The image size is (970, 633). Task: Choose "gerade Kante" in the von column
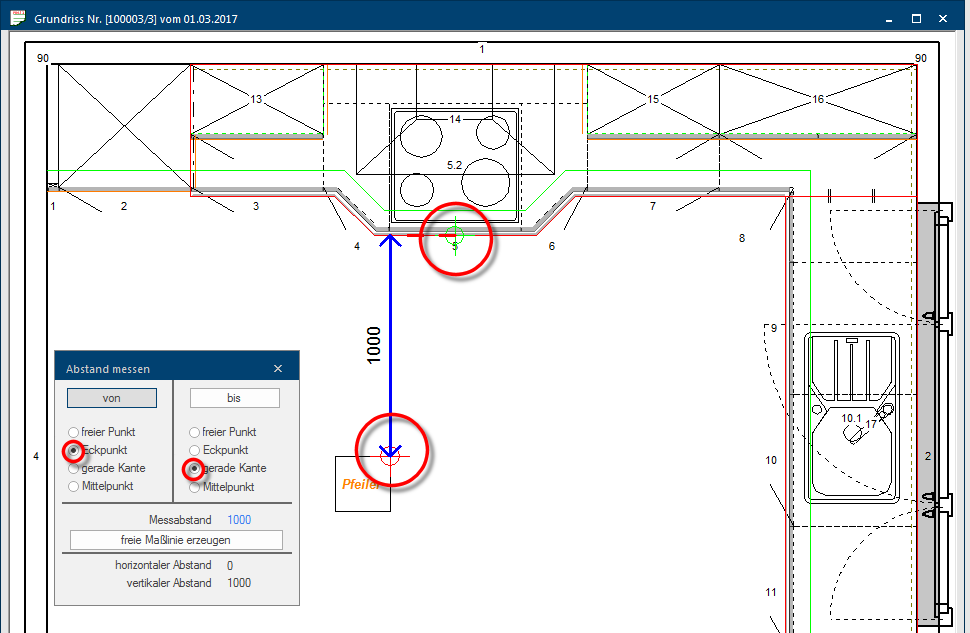tap(73, 468)
